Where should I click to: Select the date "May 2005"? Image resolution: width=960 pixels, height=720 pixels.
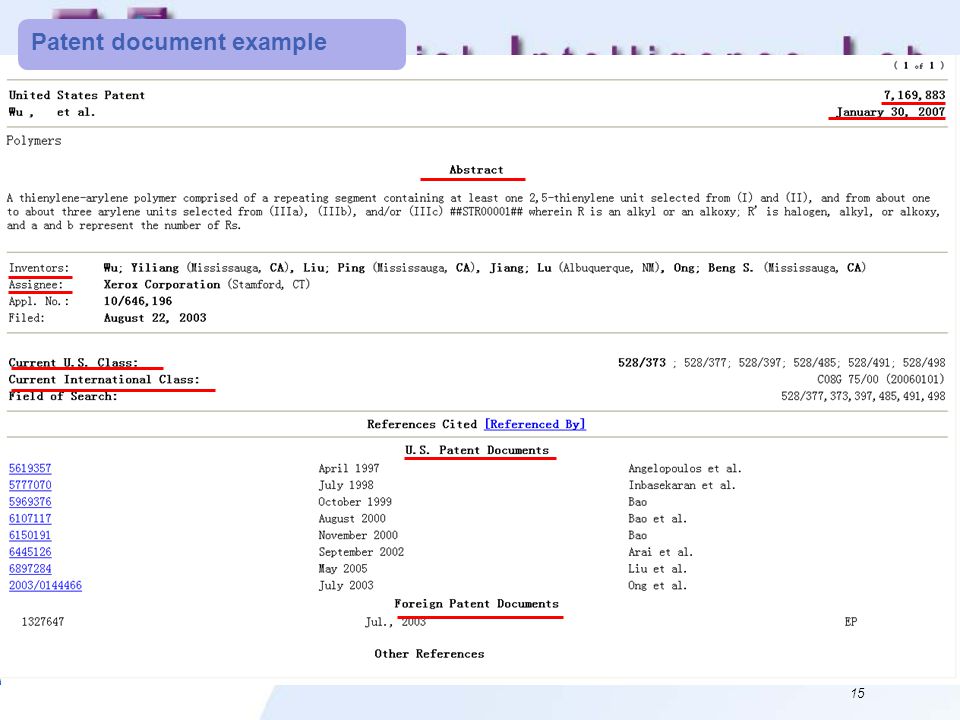pos(343,569)
